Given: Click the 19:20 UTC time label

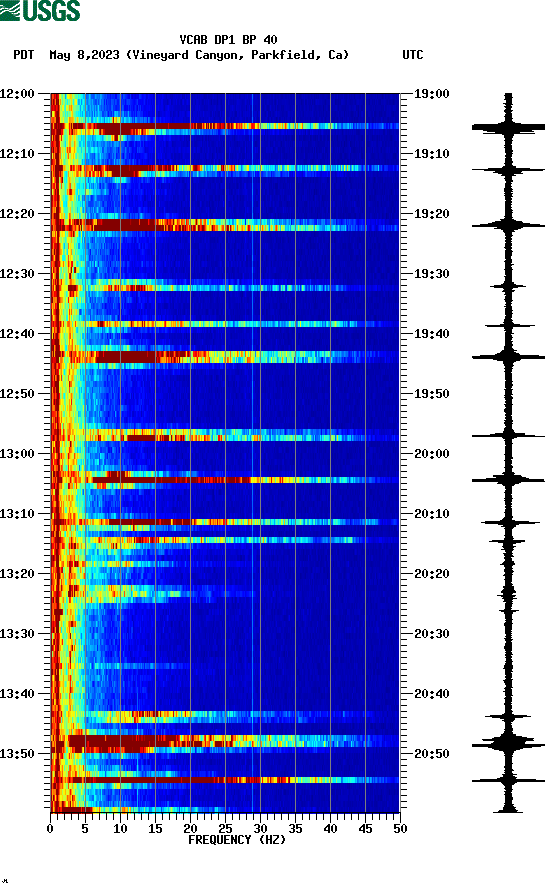Looking at the screenshot, I should (x=431, y=214).
